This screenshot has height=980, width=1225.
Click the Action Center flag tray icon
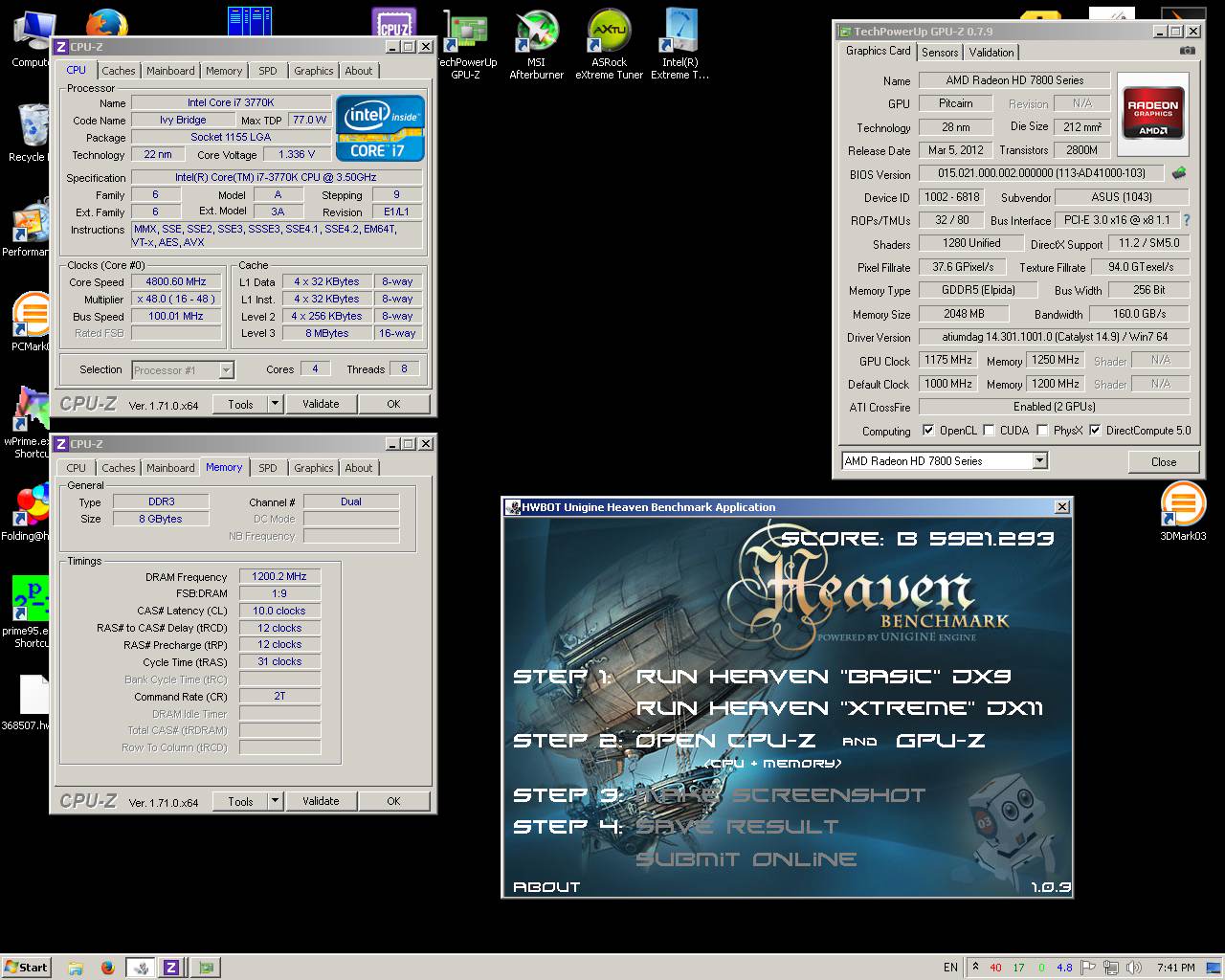1090,968
